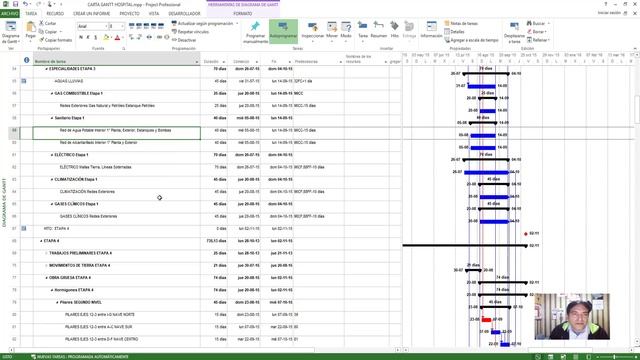Open the Diagrama de Gantt view button
This screenshot has width=640, height=360.
tap(11, 32)
